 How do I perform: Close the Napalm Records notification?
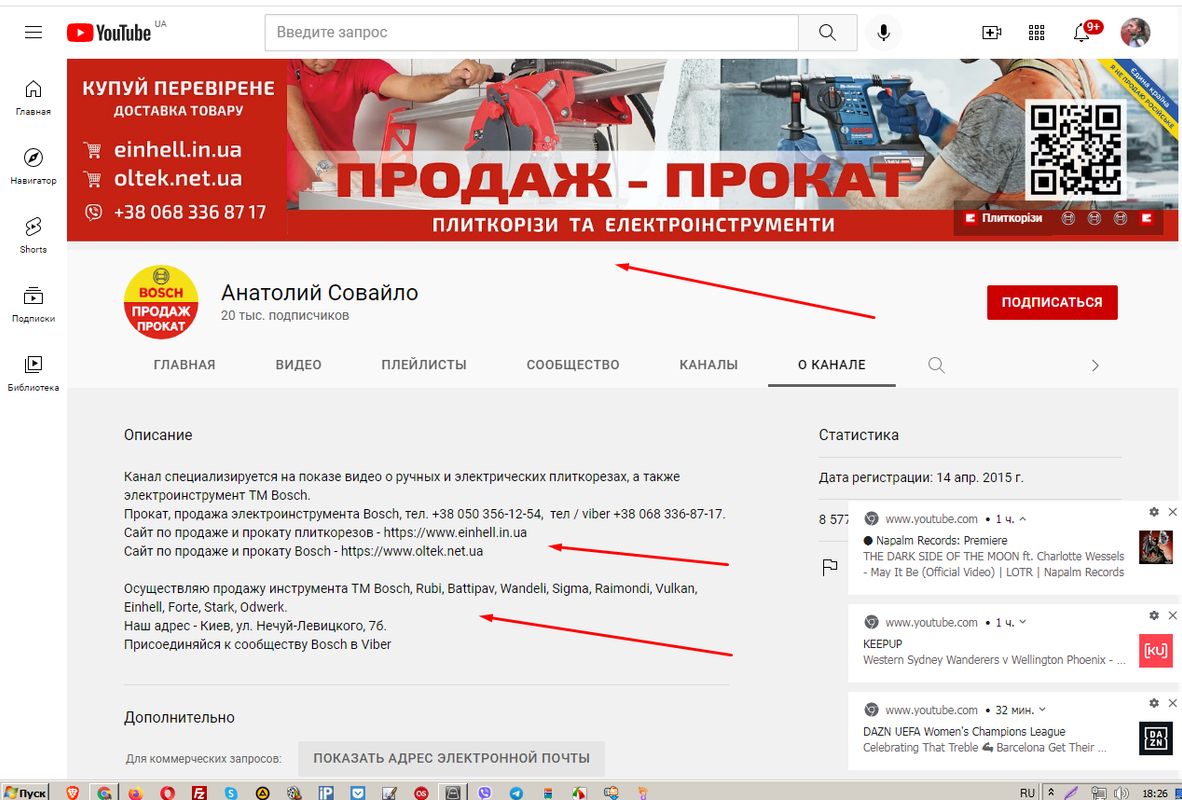[1172, 512]
